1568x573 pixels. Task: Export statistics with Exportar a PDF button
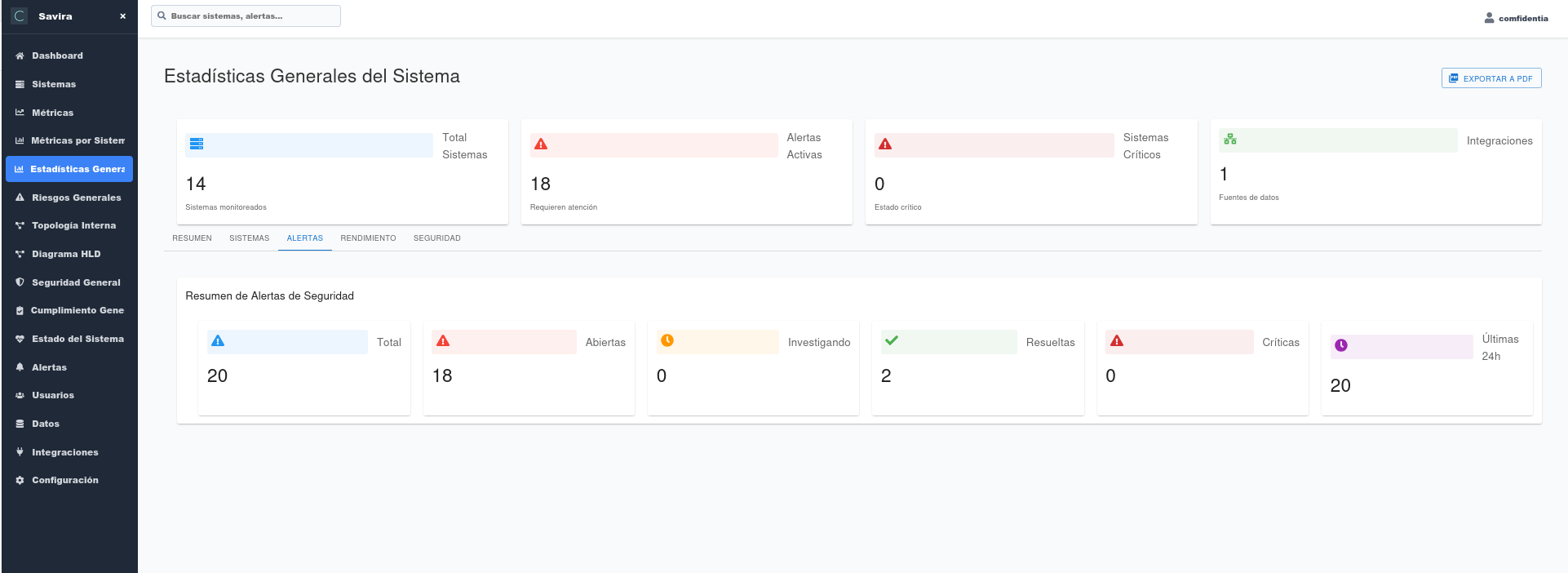(x=1490, y=78)
